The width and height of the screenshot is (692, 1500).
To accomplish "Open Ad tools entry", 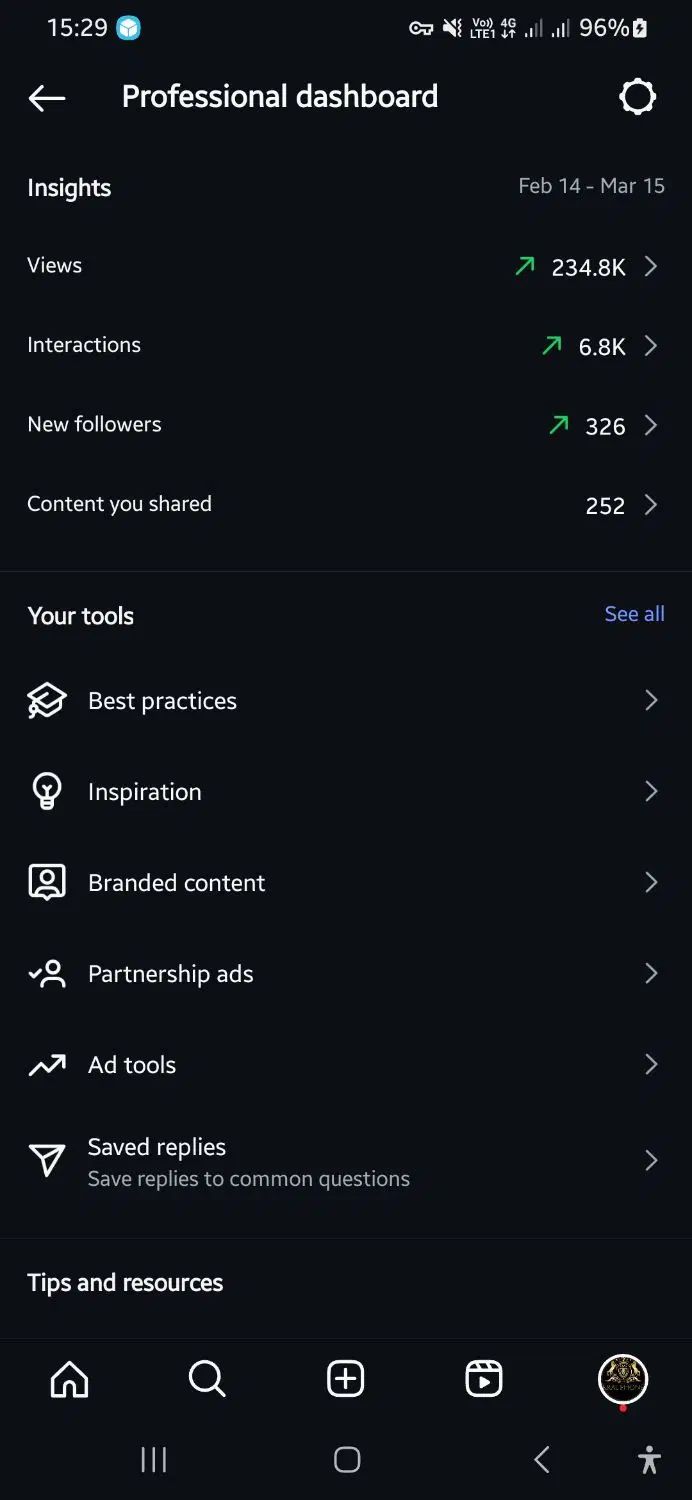I will [x=346, y=1065].
